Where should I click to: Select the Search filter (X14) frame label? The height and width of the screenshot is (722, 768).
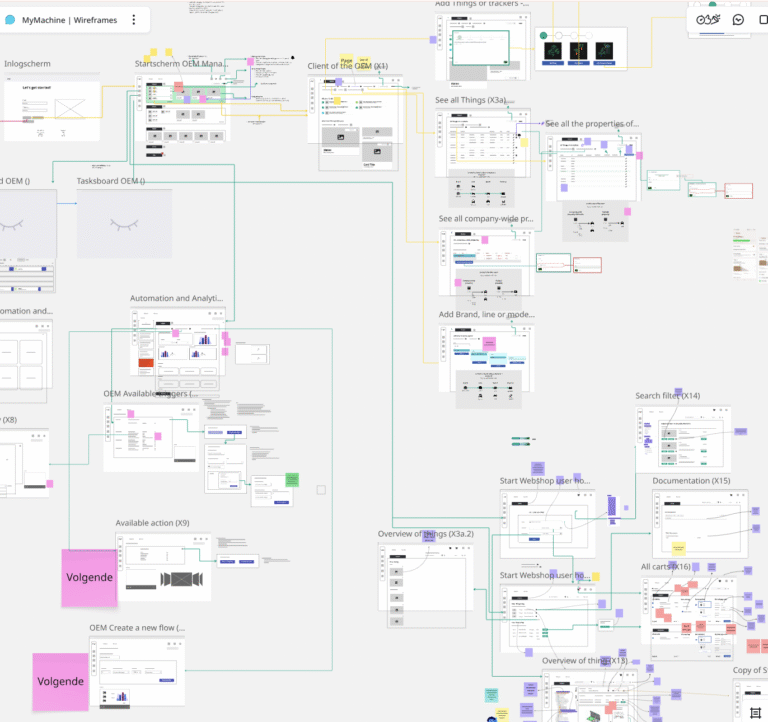pyautogui.click(x=667, y=396)
